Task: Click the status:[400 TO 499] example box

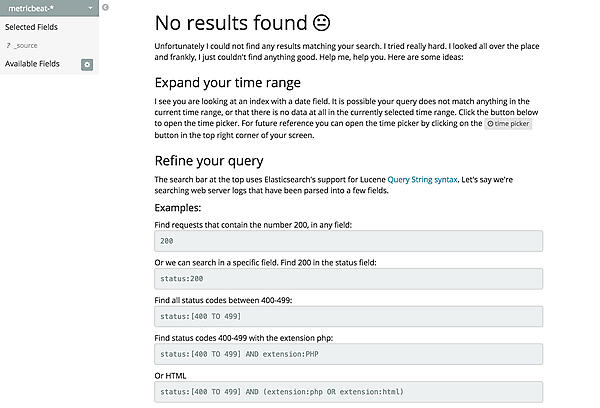Action: tap(348, 316)
